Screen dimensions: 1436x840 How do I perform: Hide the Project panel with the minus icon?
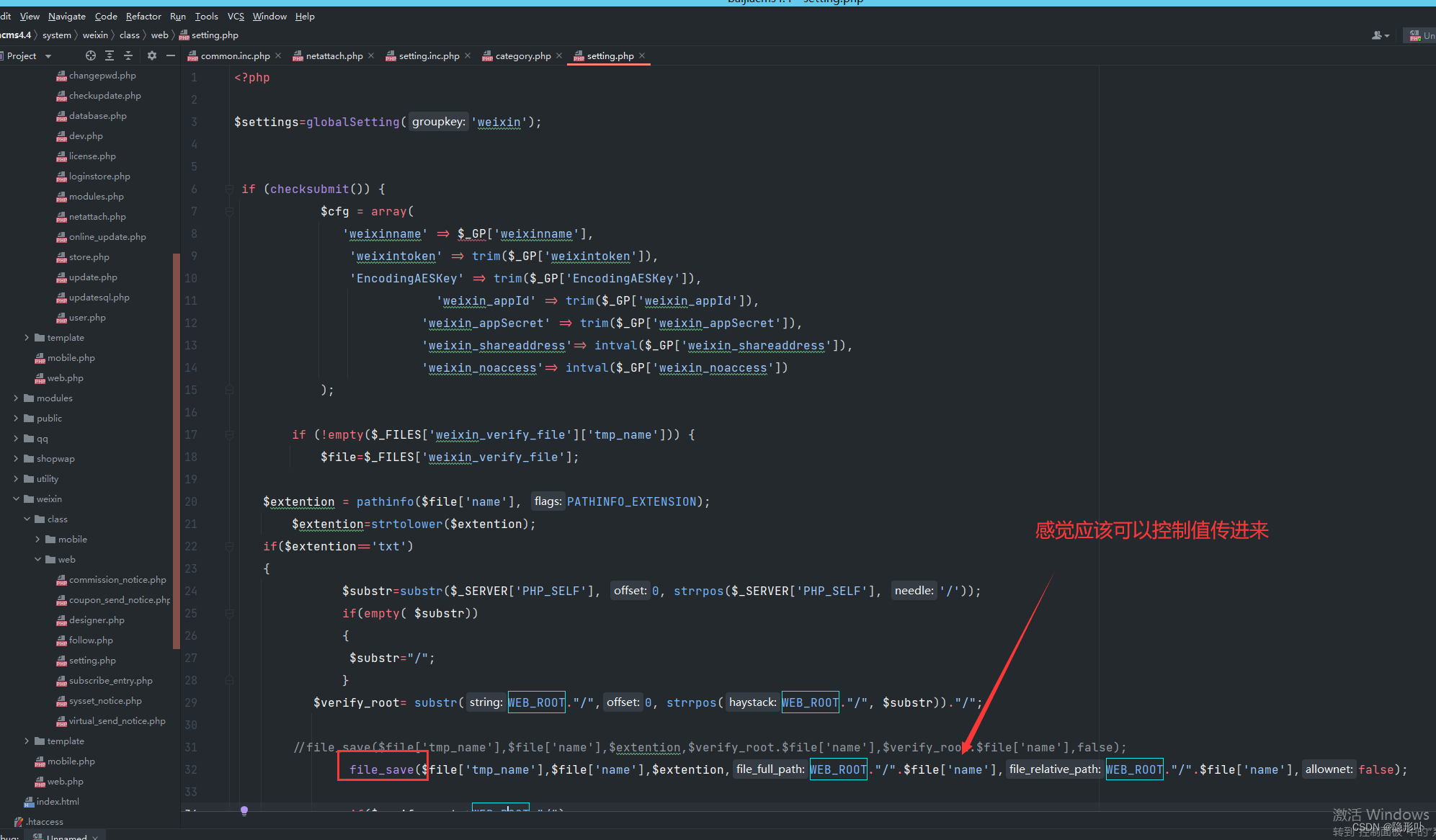[171, 55]
